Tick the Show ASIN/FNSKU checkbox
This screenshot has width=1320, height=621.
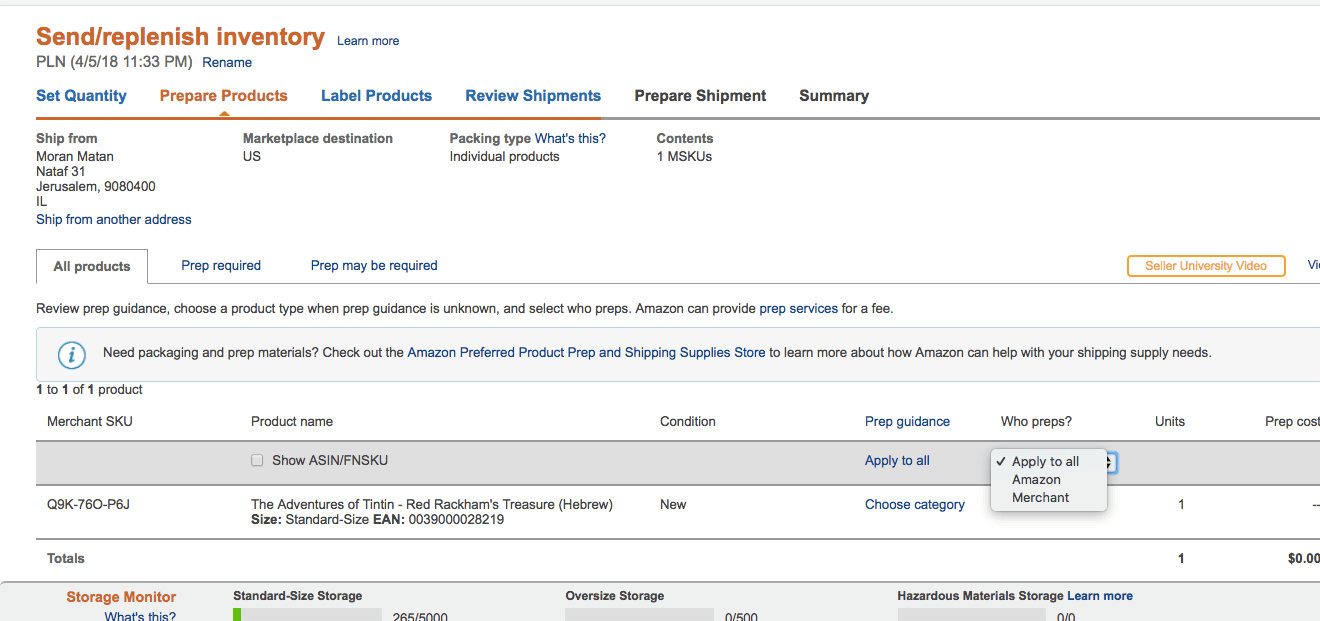coord(257,461)
